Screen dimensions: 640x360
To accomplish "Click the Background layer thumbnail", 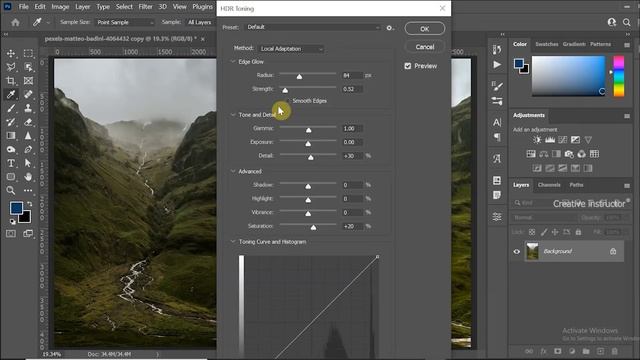I will [x=532, y=251].
